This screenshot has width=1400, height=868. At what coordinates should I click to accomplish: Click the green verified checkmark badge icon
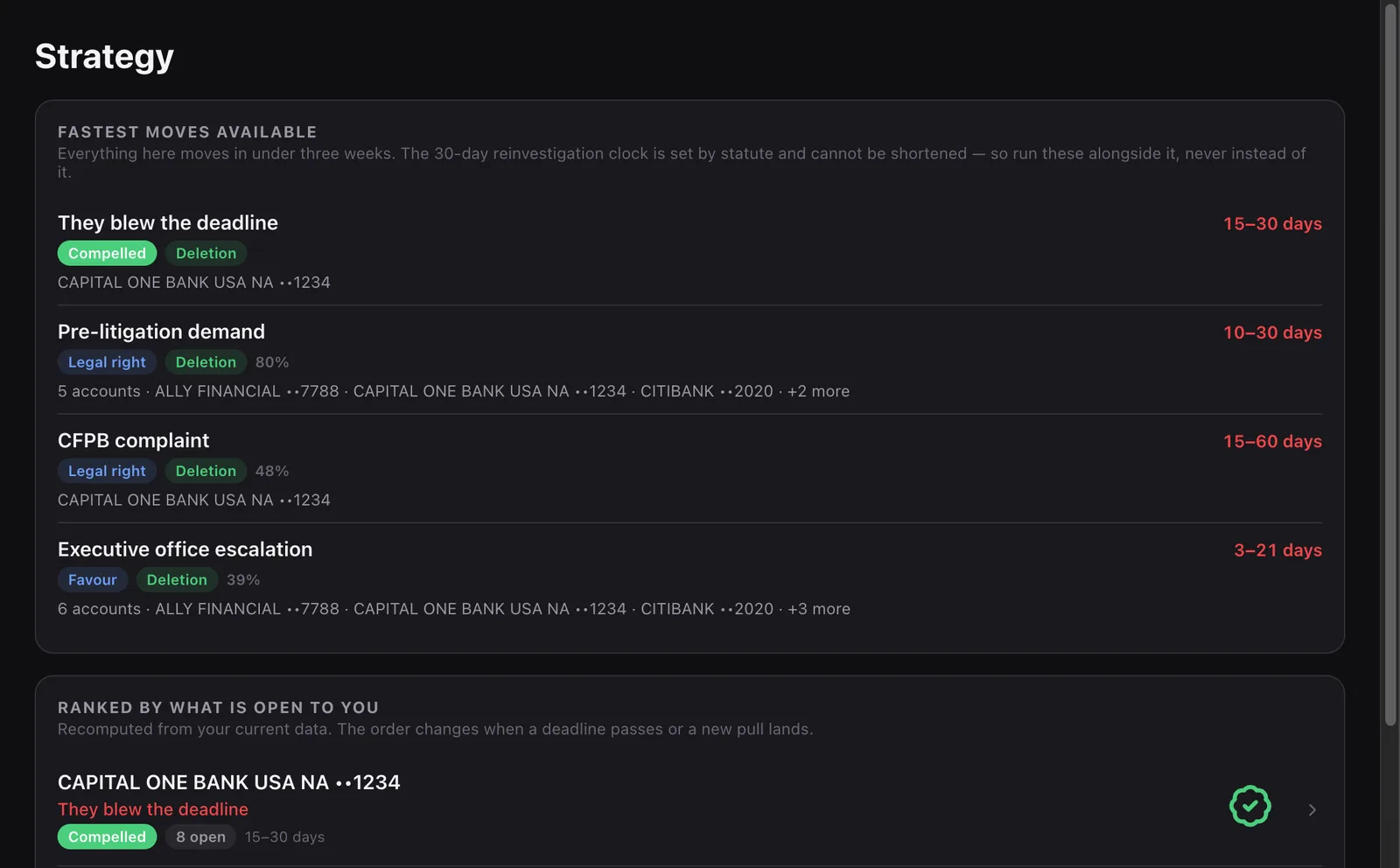click(x=1249, y=806)
